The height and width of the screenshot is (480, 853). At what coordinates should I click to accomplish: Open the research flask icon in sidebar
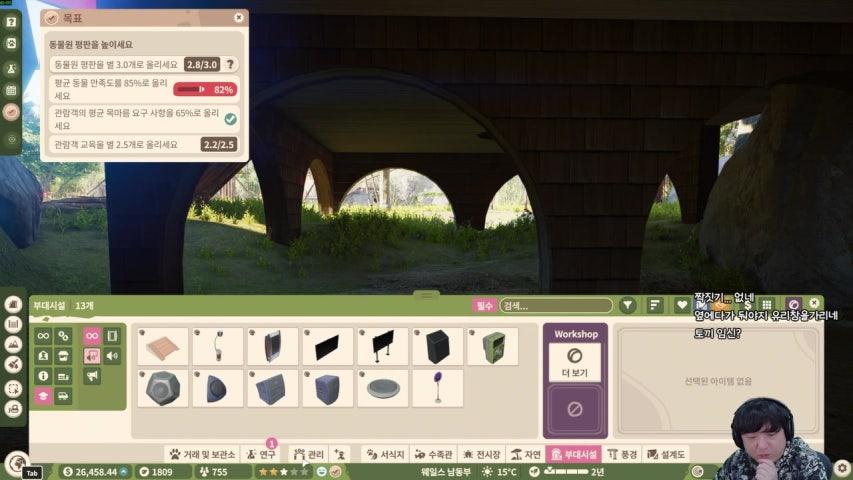[x=11, y=69]
